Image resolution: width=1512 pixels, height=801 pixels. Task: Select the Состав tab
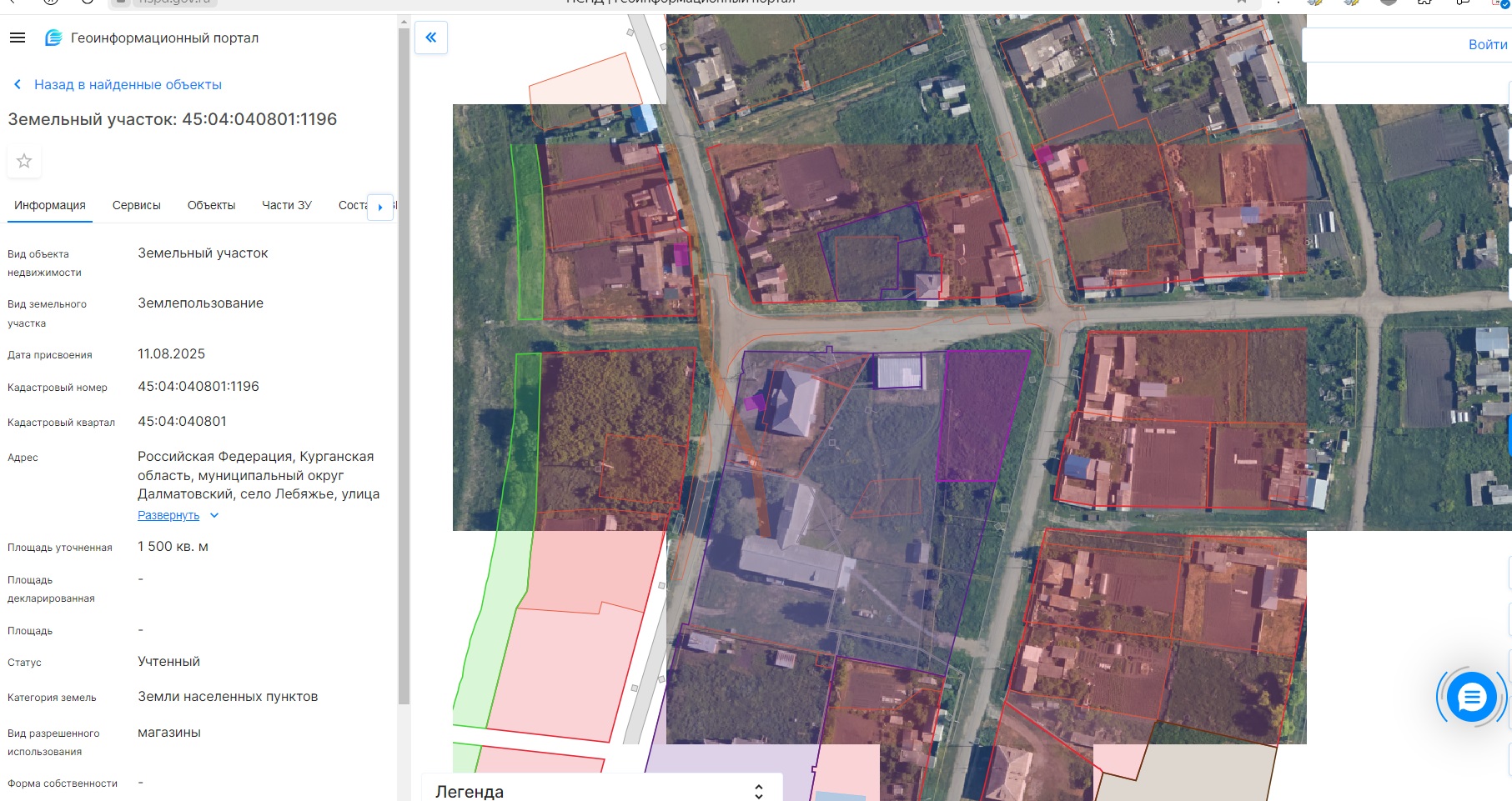tap(352, 205)
